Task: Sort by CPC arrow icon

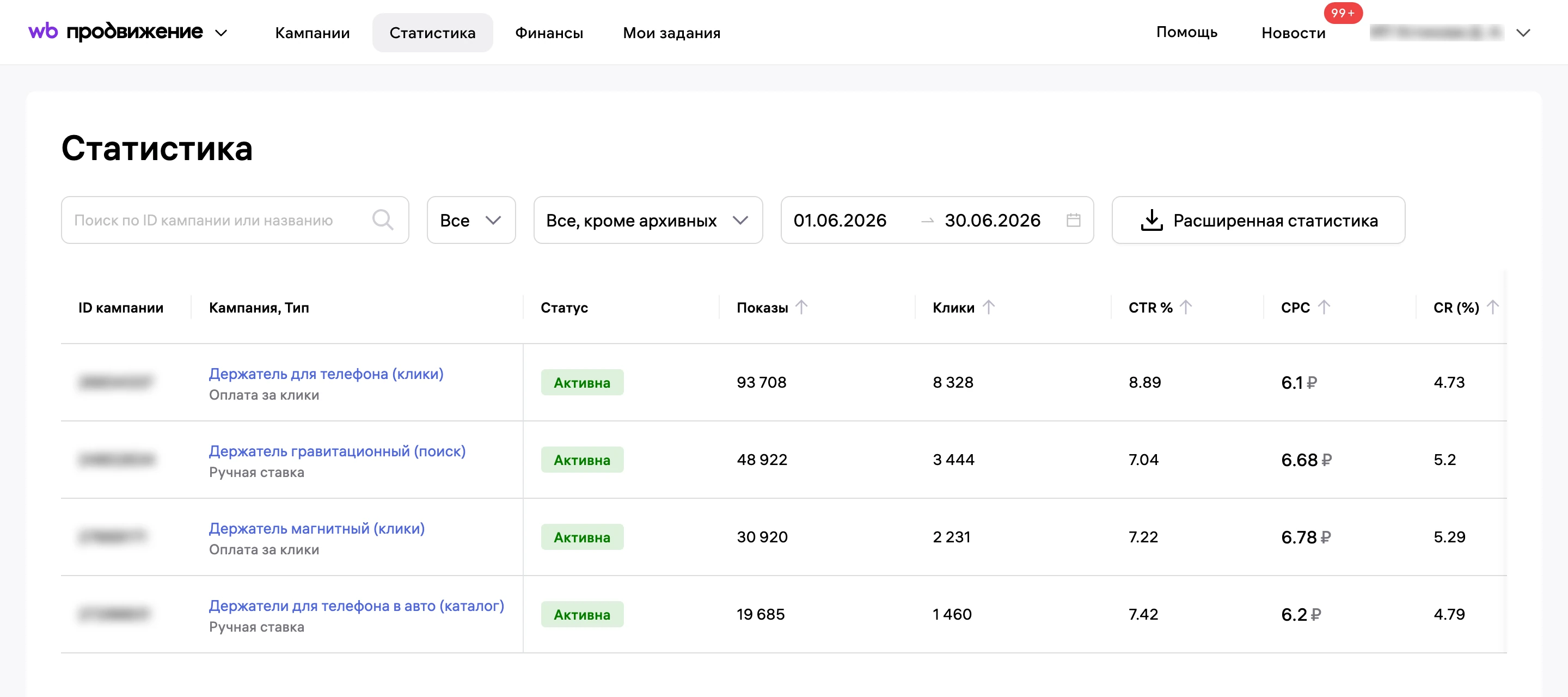Action: (x=1324, y=308)
